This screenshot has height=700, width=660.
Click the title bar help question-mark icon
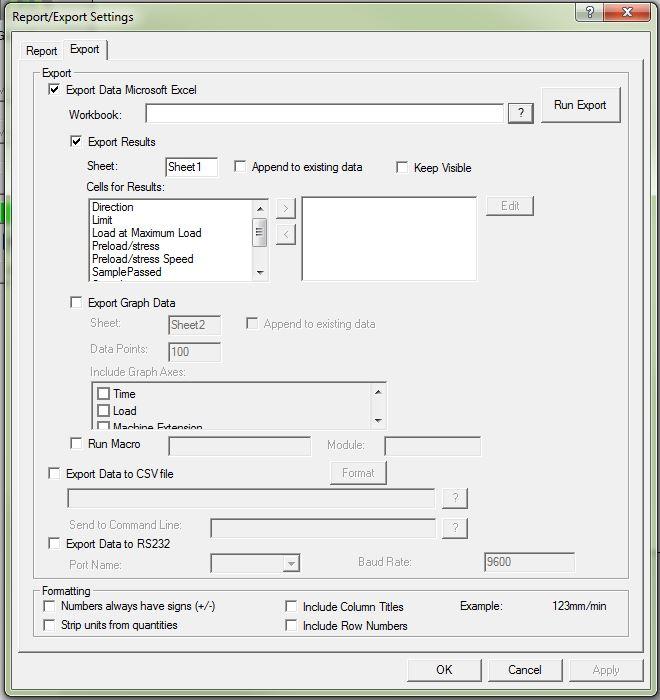[589, 12]
